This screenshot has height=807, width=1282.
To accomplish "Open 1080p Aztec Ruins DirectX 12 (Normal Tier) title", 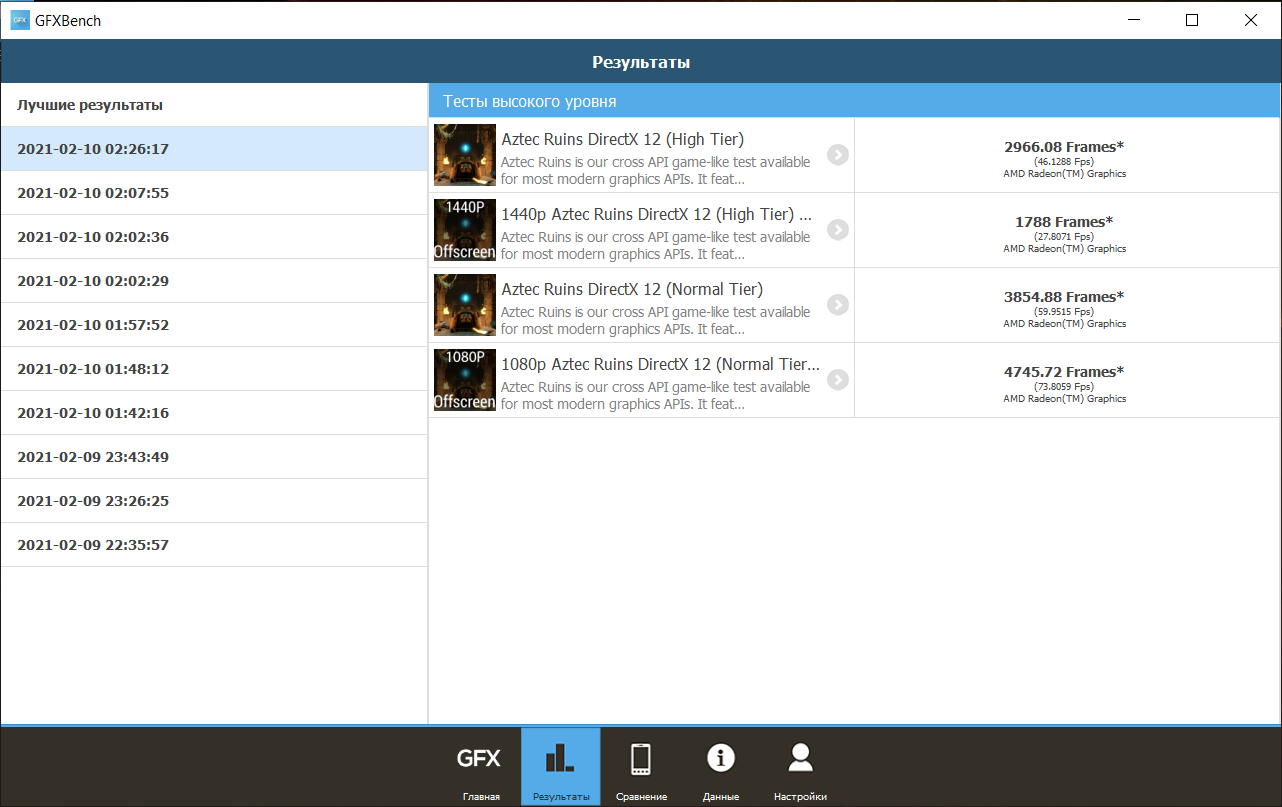I will pyautogui.click(x=660, y=365).
